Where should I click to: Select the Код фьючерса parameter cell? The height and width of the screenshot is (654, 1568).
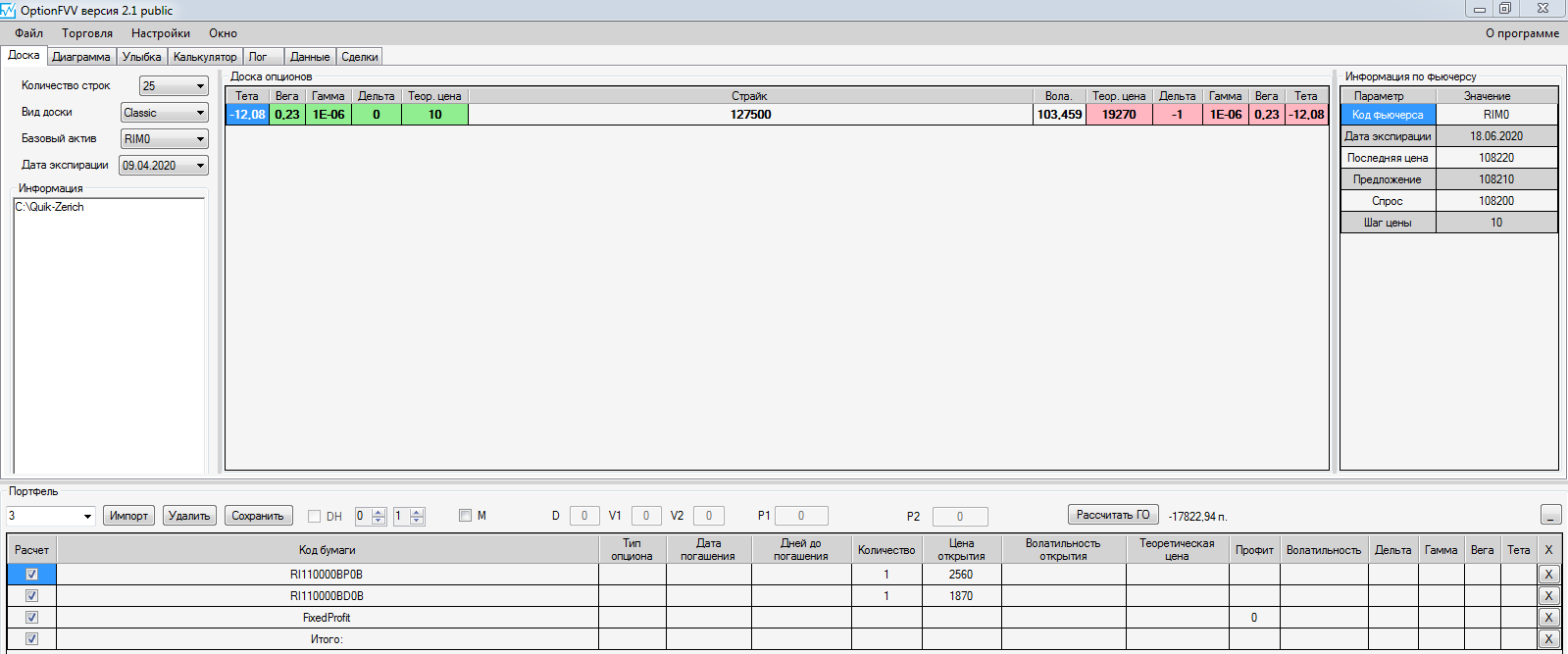tap(1388, 115)
